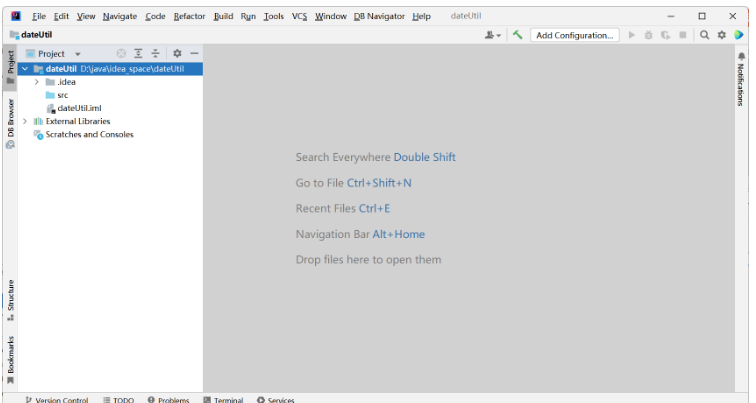Open the Refactor menu

click(x=189, y=16)
